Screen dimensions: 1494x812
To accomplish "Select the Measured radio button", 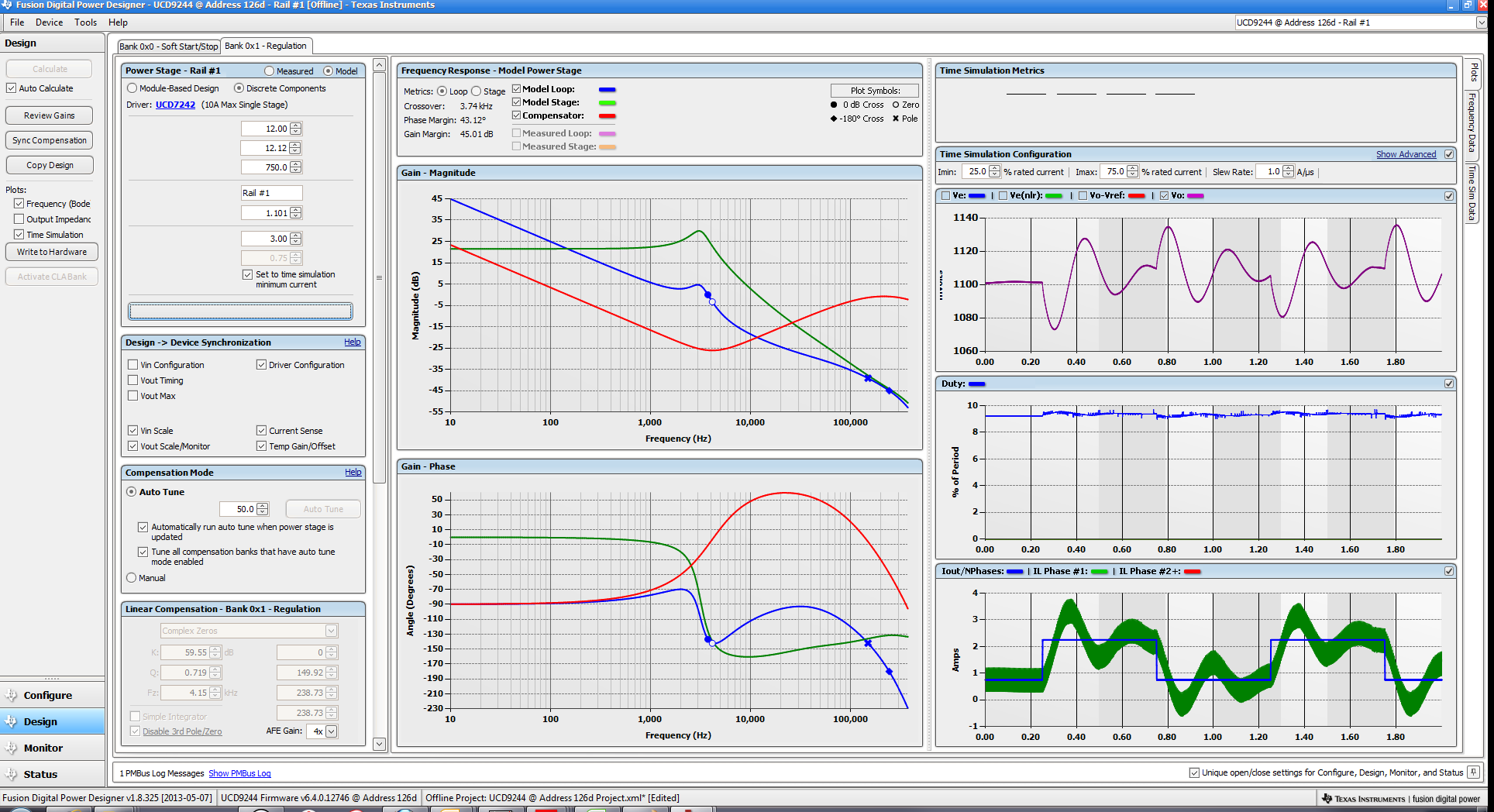I will click(x=269, y=71).
